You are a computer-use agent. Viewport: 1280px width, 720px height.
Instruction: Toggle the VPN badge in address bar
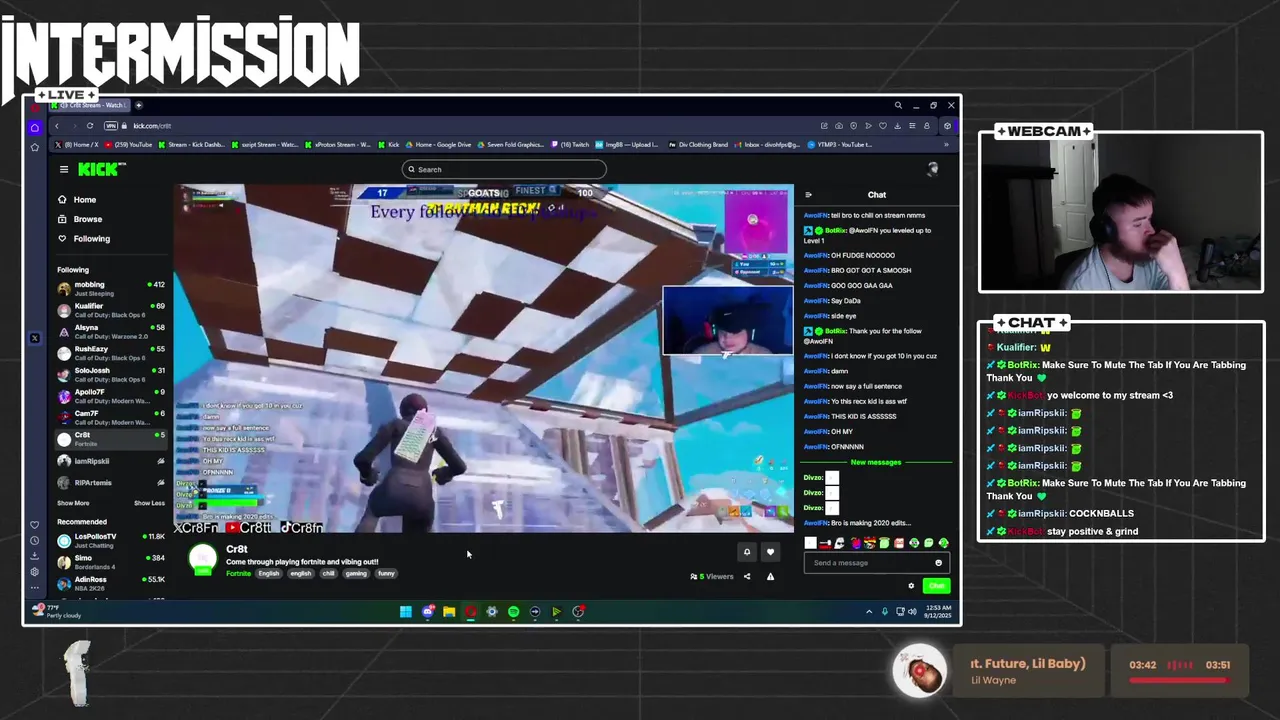[111, 126]
